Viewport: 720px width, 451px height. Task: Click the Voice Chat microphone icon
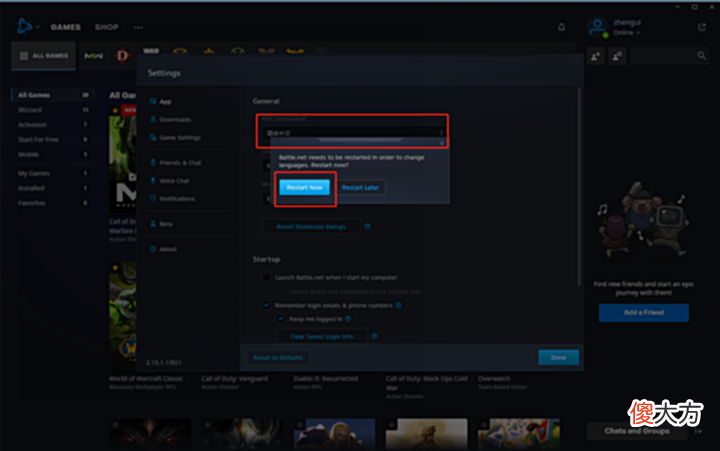point(152,180)
